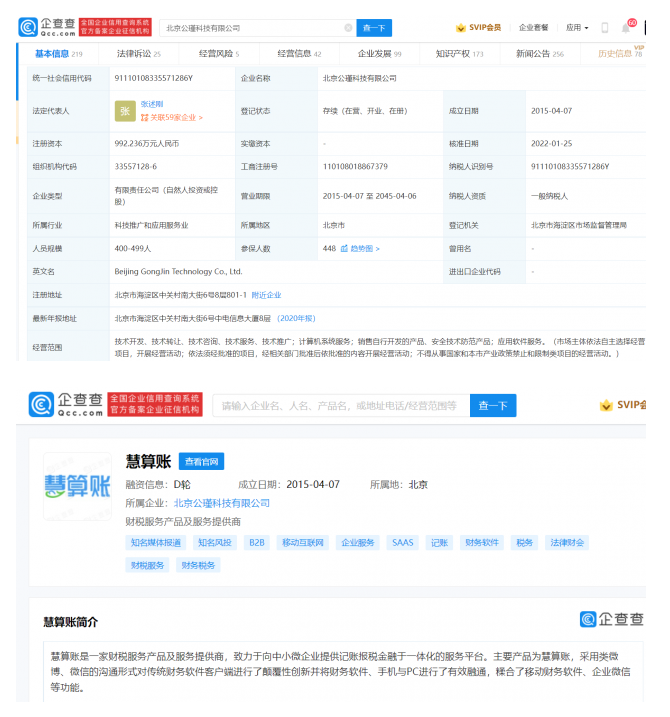Switch to the 基本信息 tab
Viewport: 670px width, 717px height.
pyautogui.click(x=59, y=54)
